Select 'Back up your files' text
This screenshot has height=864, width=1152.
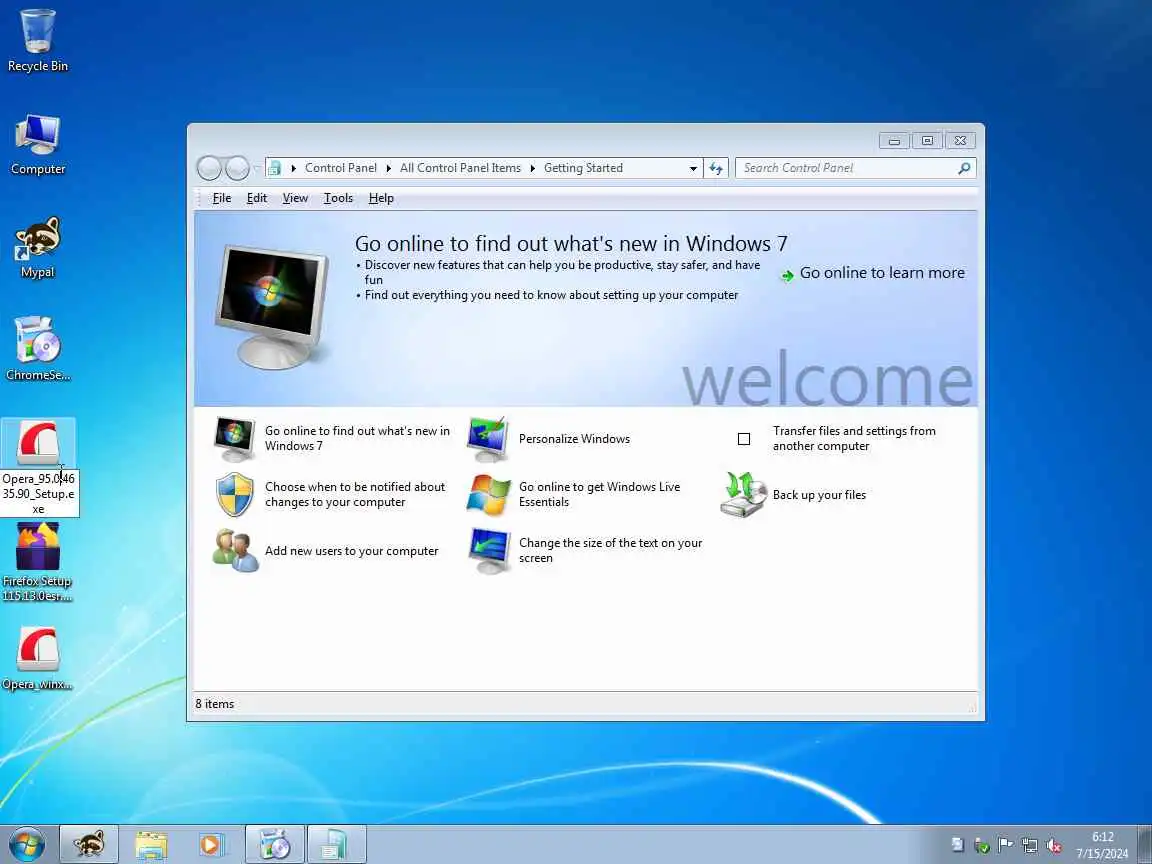coord(819,494)
